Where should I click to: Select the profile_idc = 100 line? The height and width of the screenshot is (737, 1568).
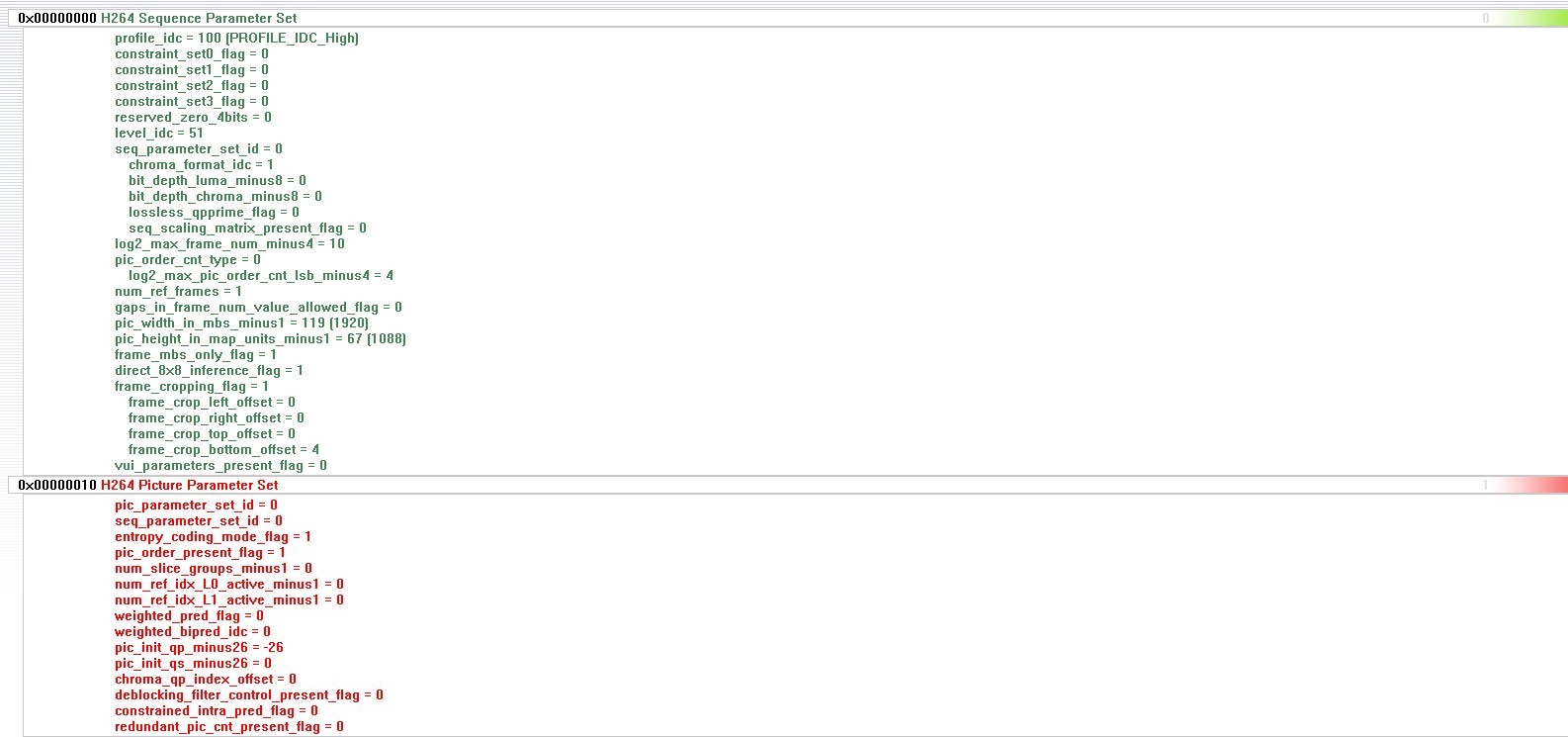236,38
